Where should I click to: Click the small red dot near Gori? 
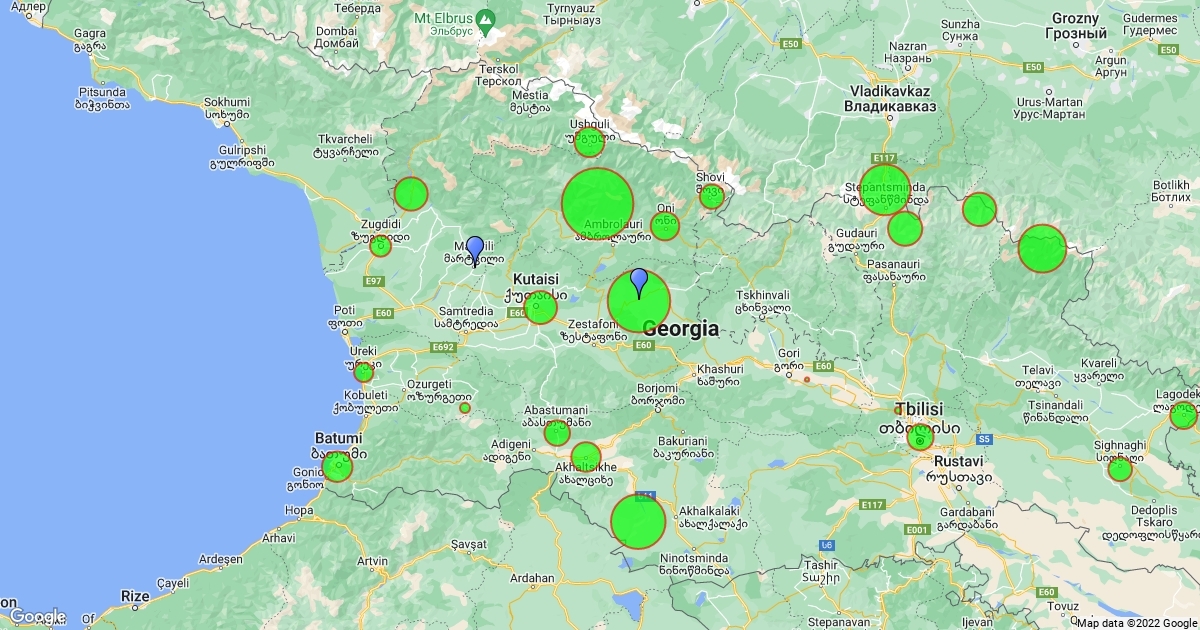[807, 379]
